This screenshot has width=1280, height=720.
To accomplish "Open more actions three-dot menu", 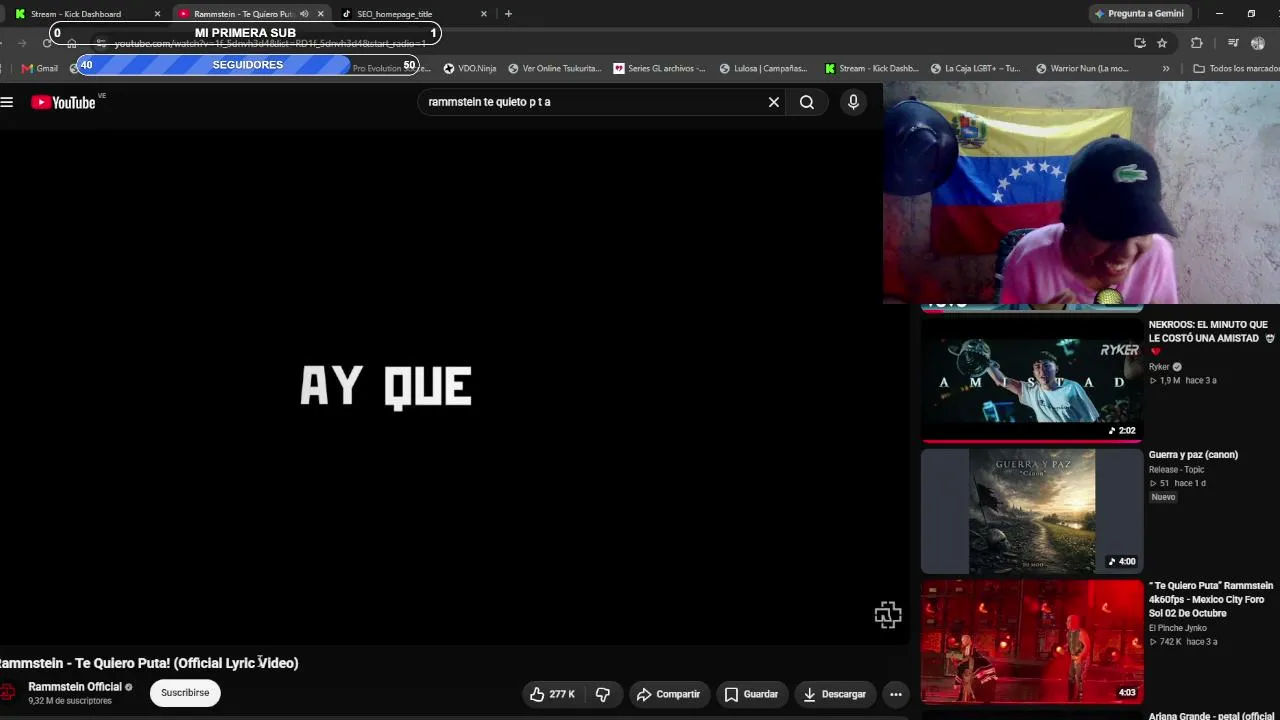I will tap(896, 694).
